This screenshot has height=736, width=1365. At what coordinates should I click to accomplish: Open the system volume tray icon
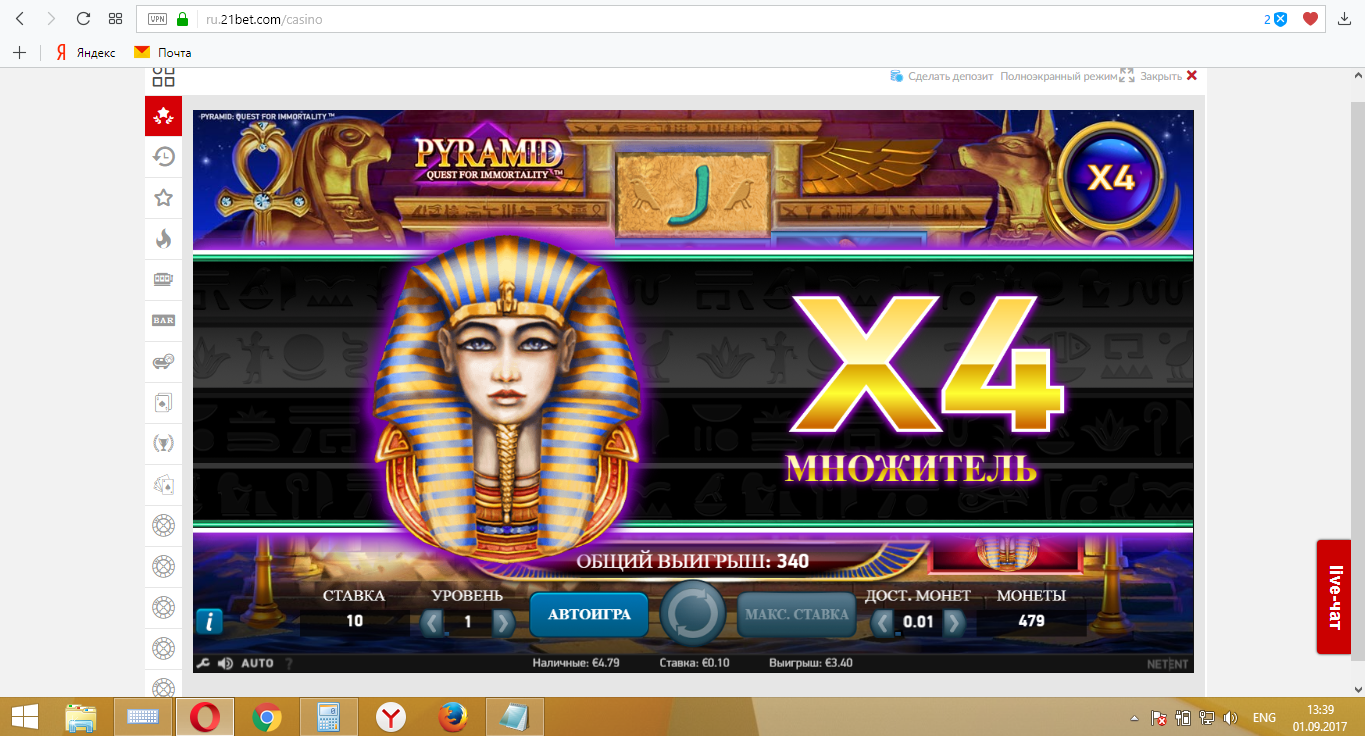[1231, 718]
